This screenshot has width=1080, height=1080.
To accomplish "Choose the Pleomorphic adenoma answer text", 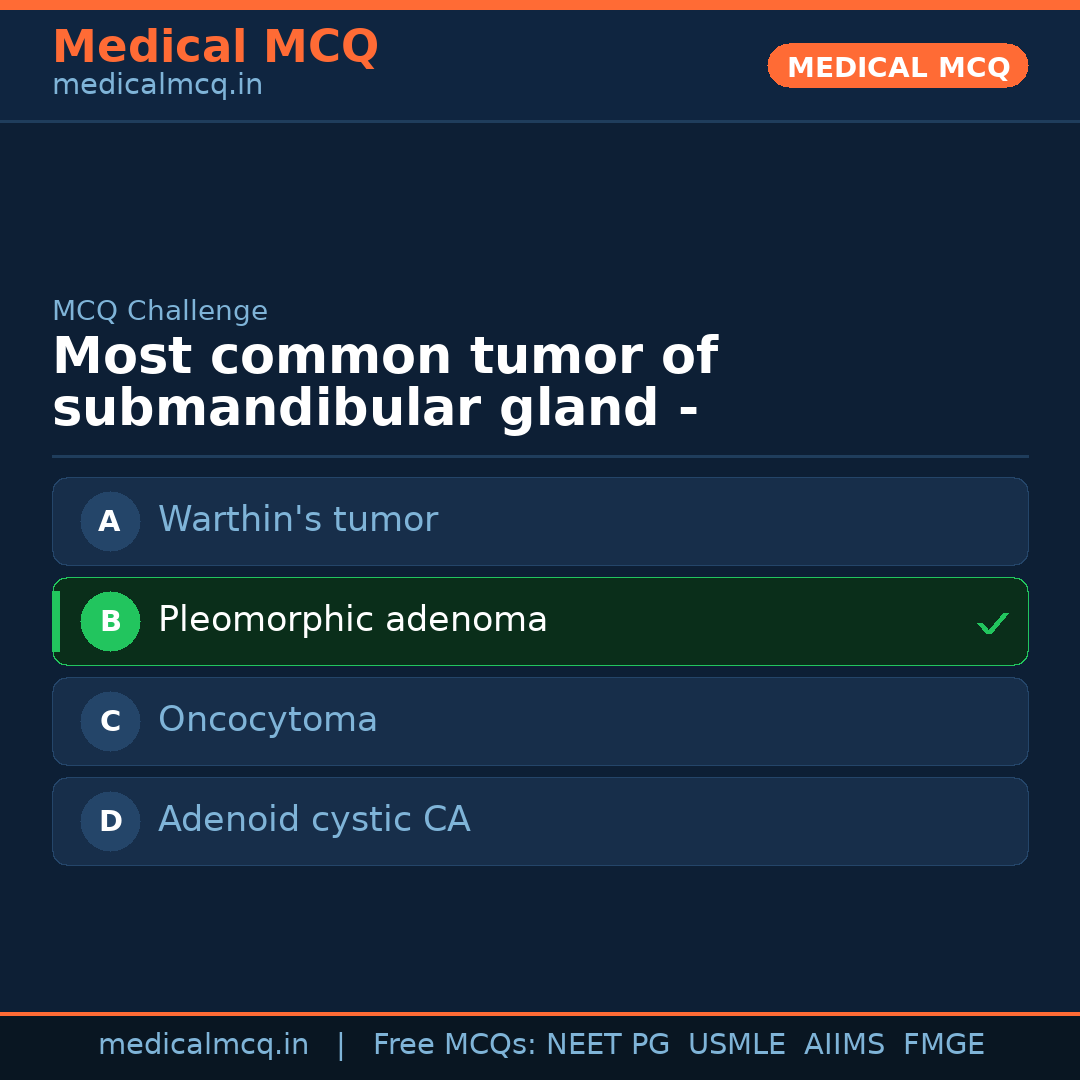I will [352, 620].
